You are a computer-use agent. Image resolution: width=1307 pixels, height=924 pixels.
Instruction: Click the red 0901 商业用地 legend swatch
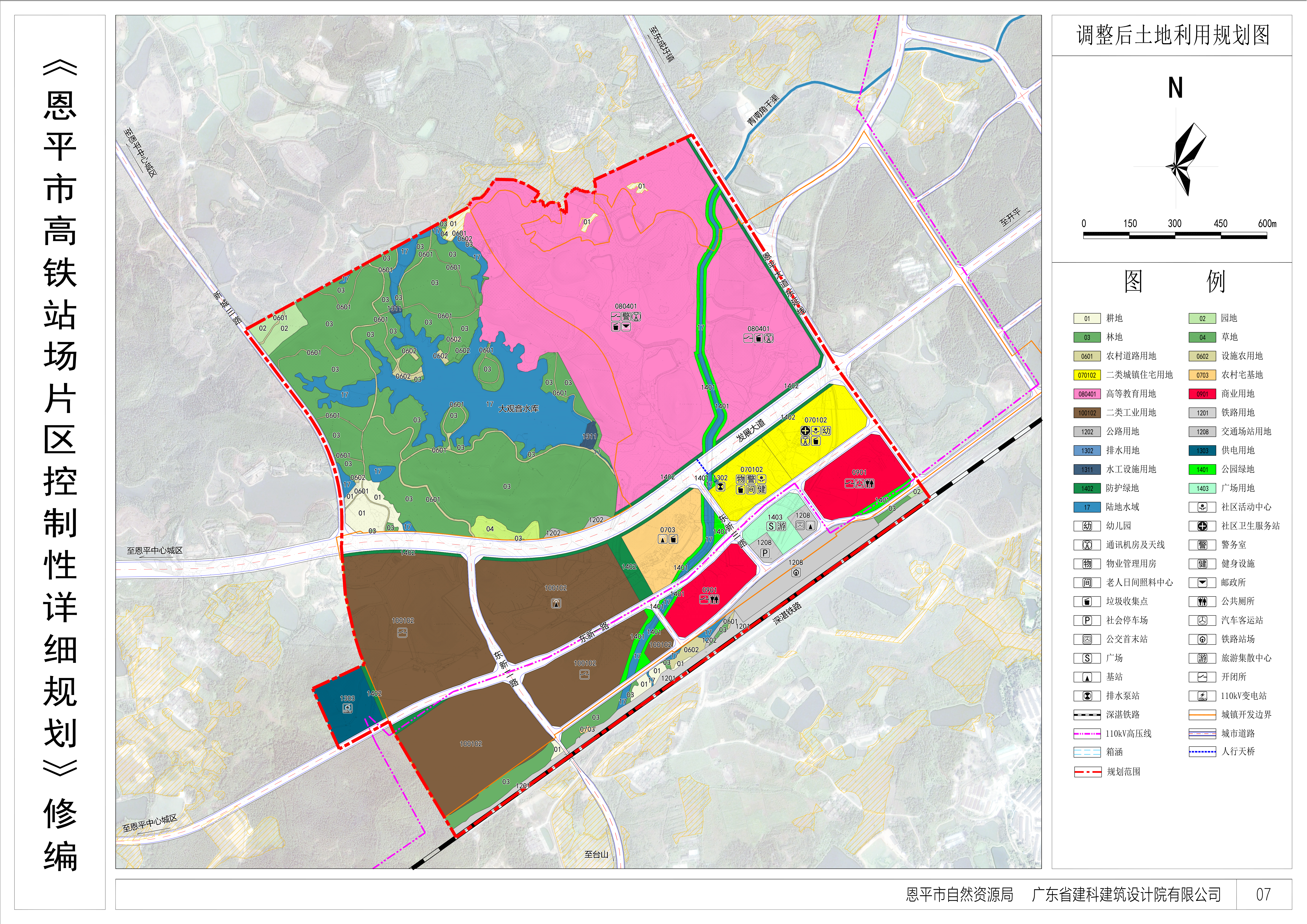(1202, 394)
